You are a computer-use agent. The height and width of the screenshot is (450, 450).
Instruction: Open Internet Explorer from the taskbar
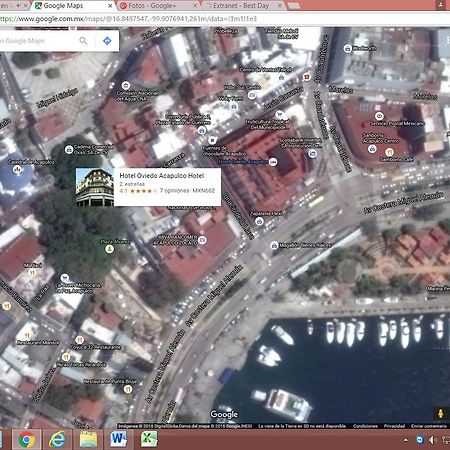pyautogui.click(x=57, y=439)
